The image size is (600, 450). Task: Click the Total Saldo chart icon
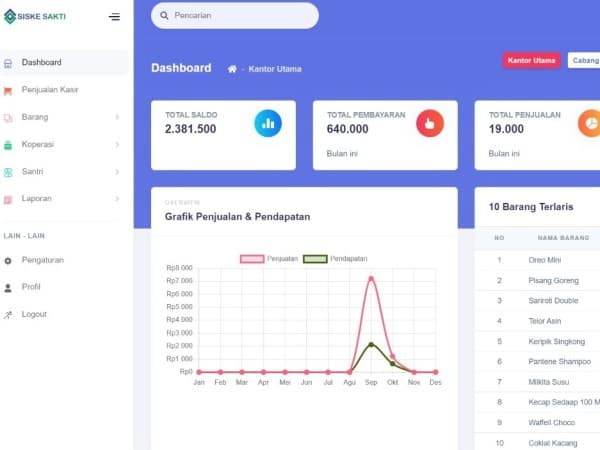click(268, 123)
